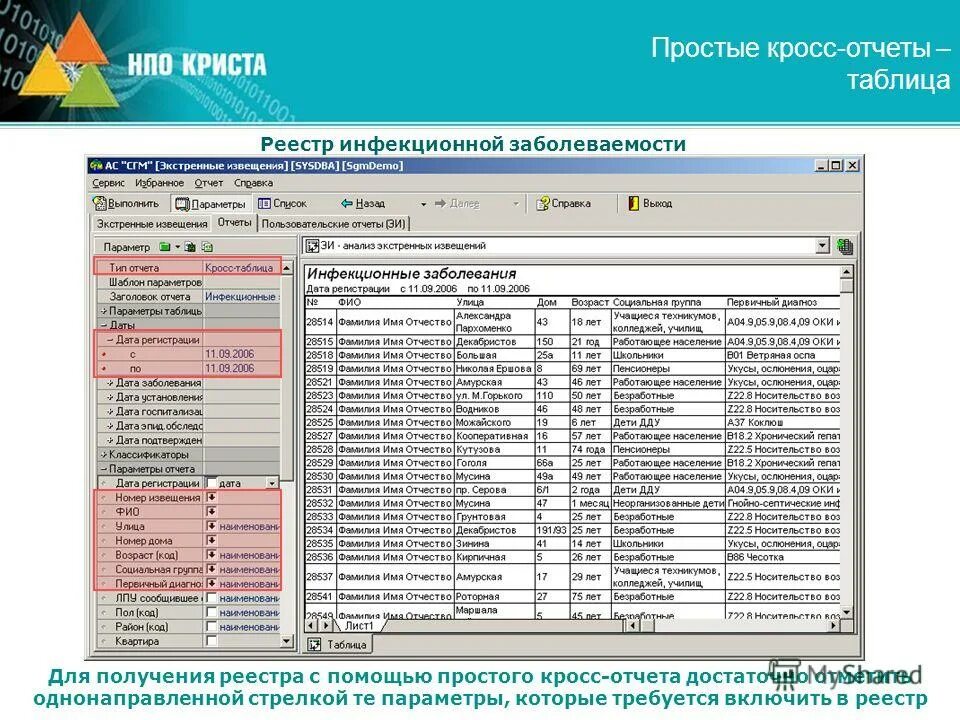
Task: Run report with Выполнить toolbar button
Action: [126, 203]
